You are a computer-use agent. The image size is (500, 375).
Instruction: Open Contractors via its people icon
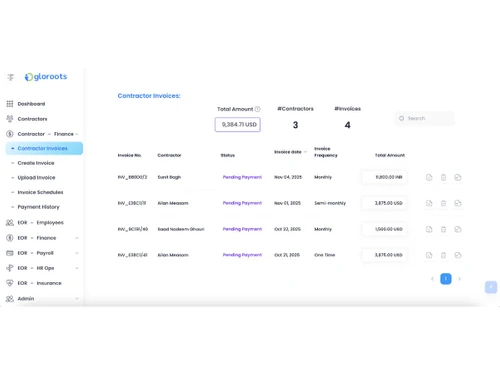pos(10,119)
